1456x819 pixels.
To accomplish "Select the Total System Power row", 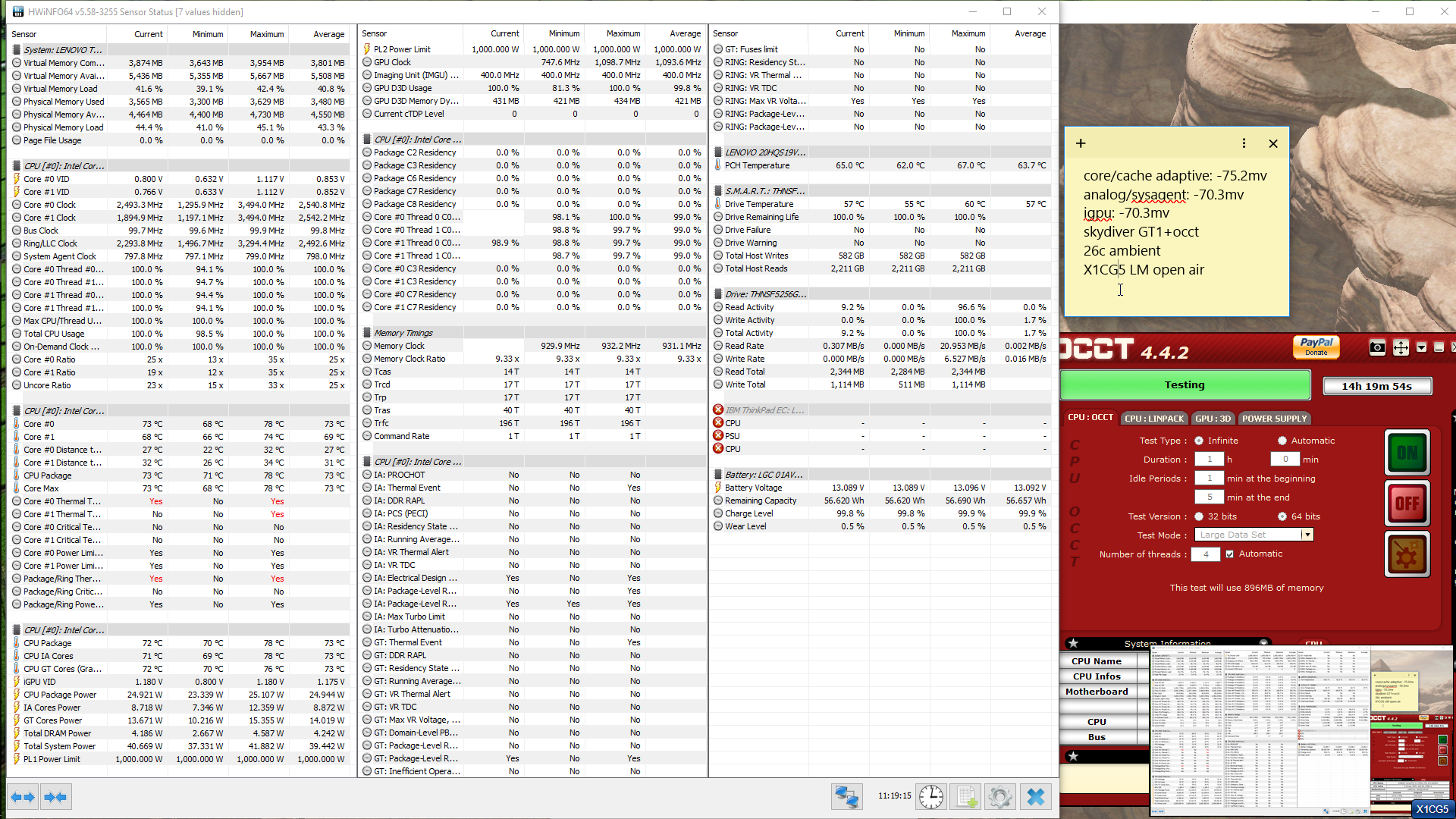I will point(179,746).
